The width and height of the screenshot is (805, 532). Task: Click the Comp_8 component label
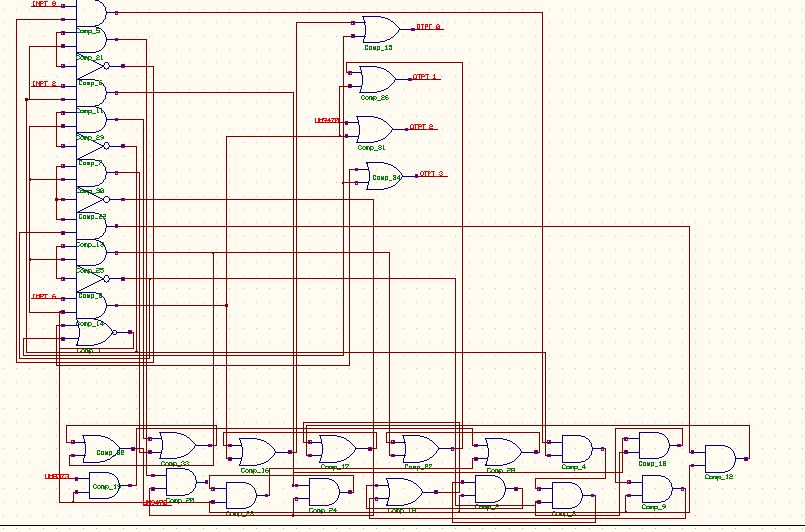pos(90,296)
